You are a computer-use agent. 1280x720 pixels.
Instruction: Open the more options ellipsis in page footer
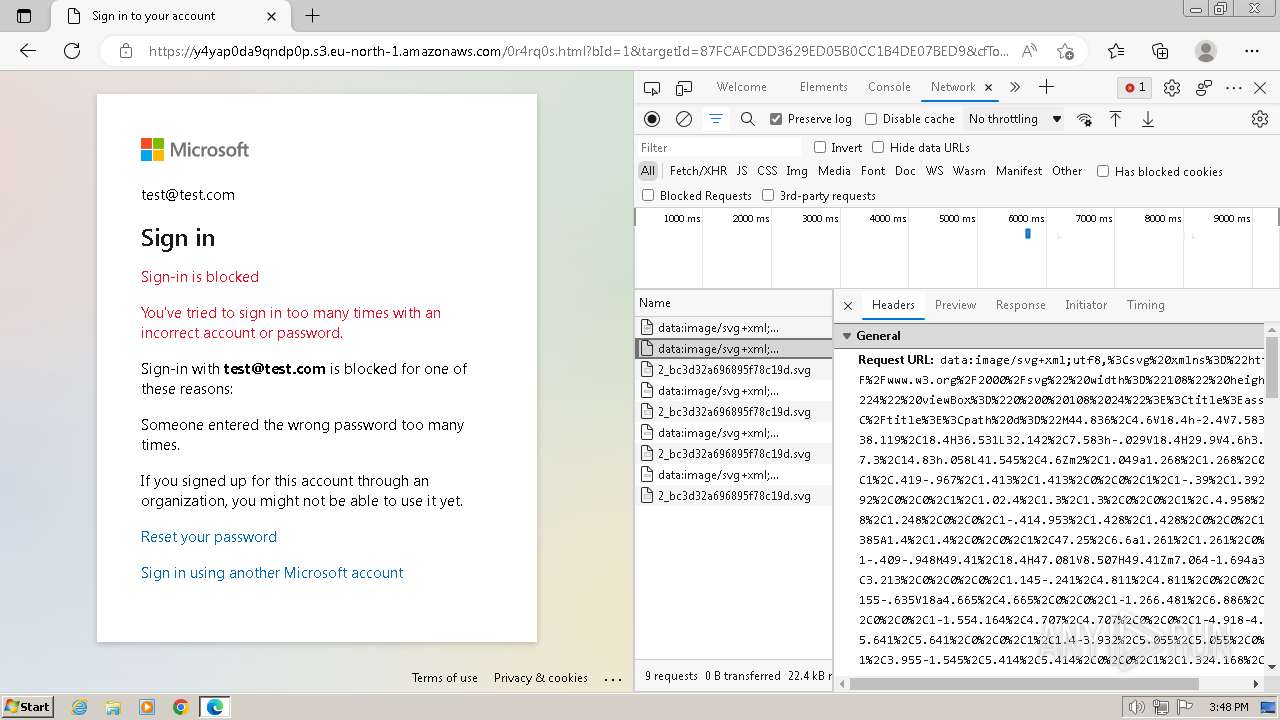click(x=613, y=678)
